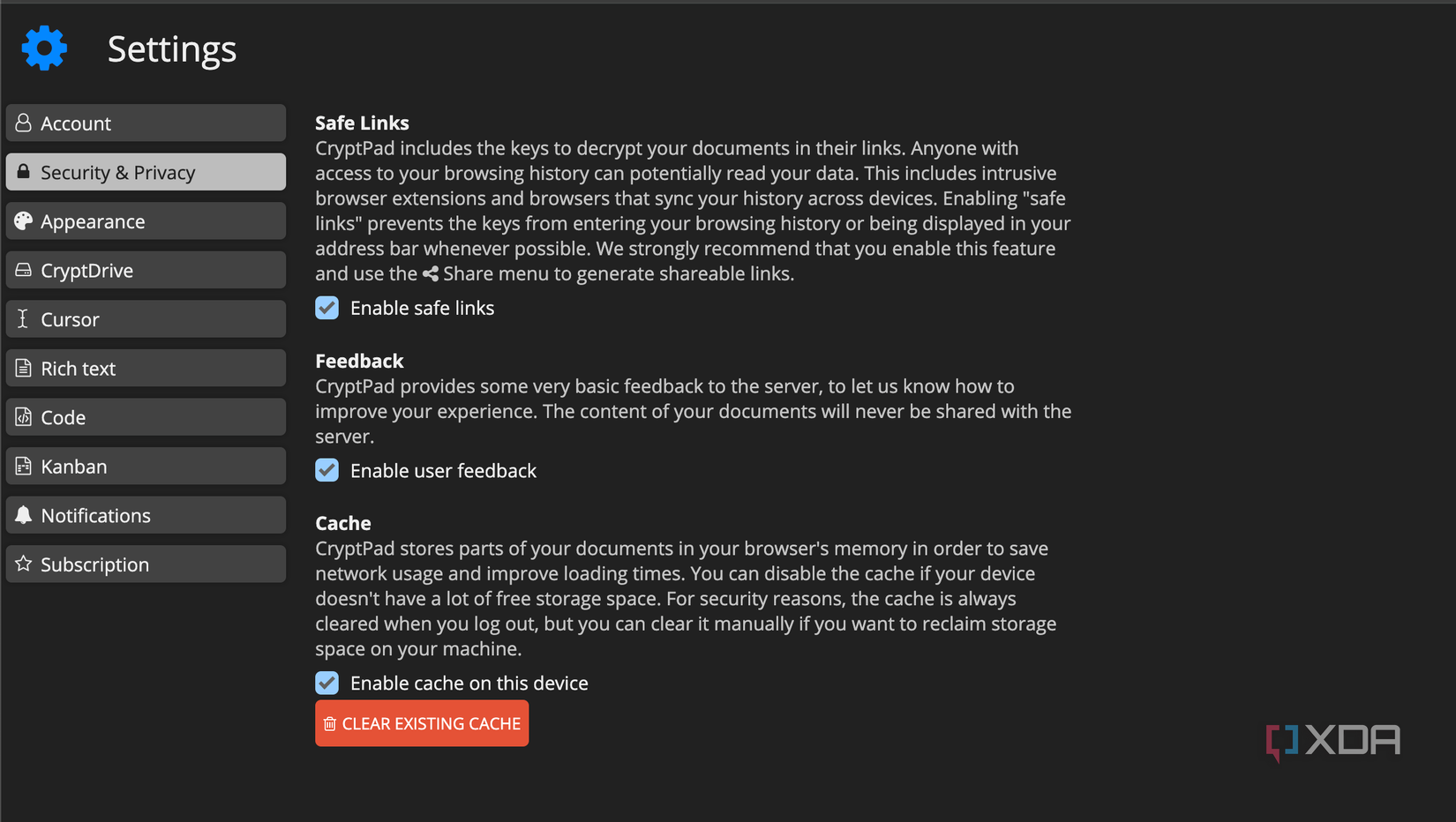Click the Kanban board icon
1456x822 pixels.
pos(23,466)
